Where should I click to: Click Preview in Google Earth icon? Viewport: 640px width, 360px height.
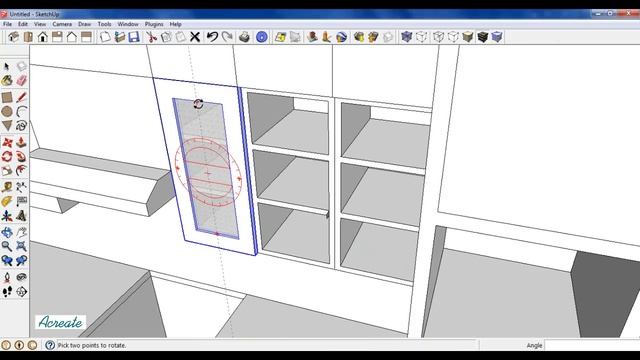341,37
